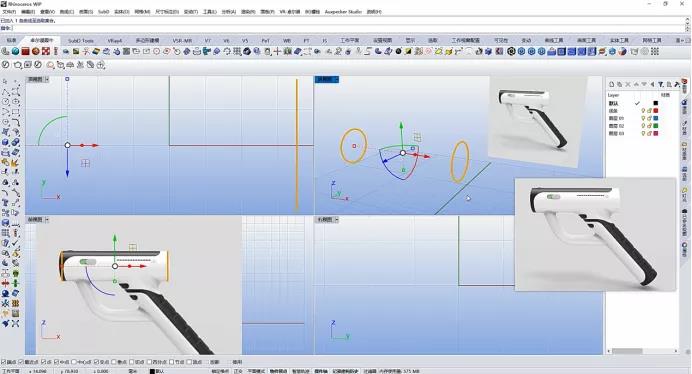692x374 pixels.
Task: Select the 3x3 grid array toolbar icon
Action: tap(655, 52)
